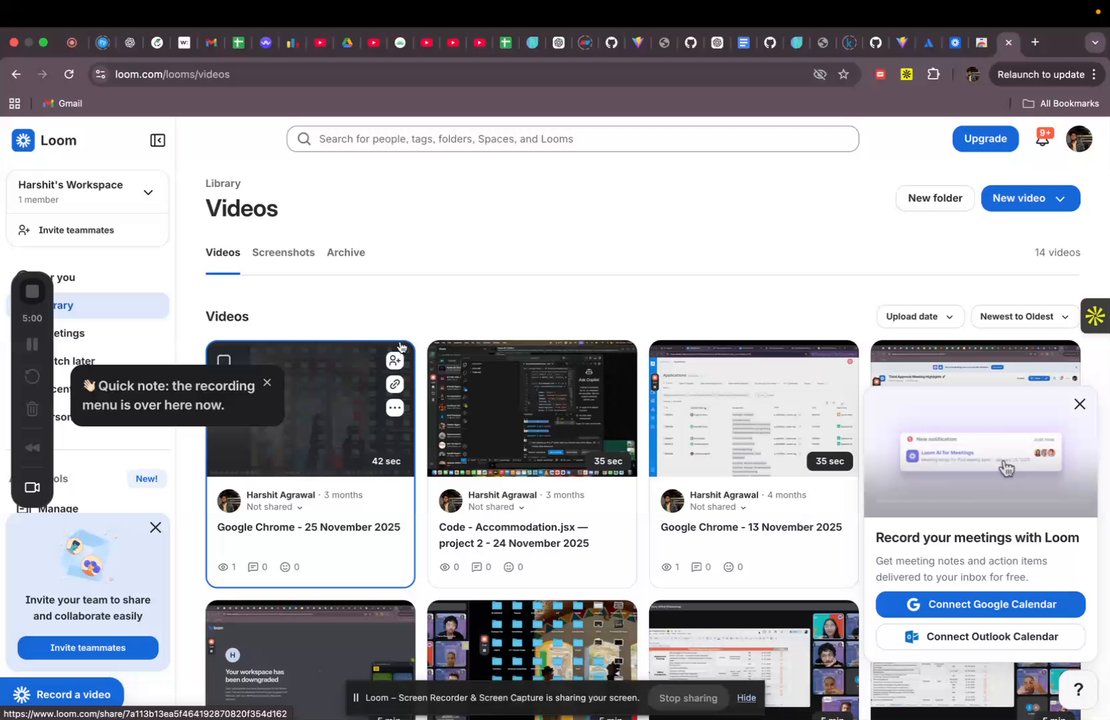
Task: Click the rewind icon in recording bar
Action: [x=32, y=447]
